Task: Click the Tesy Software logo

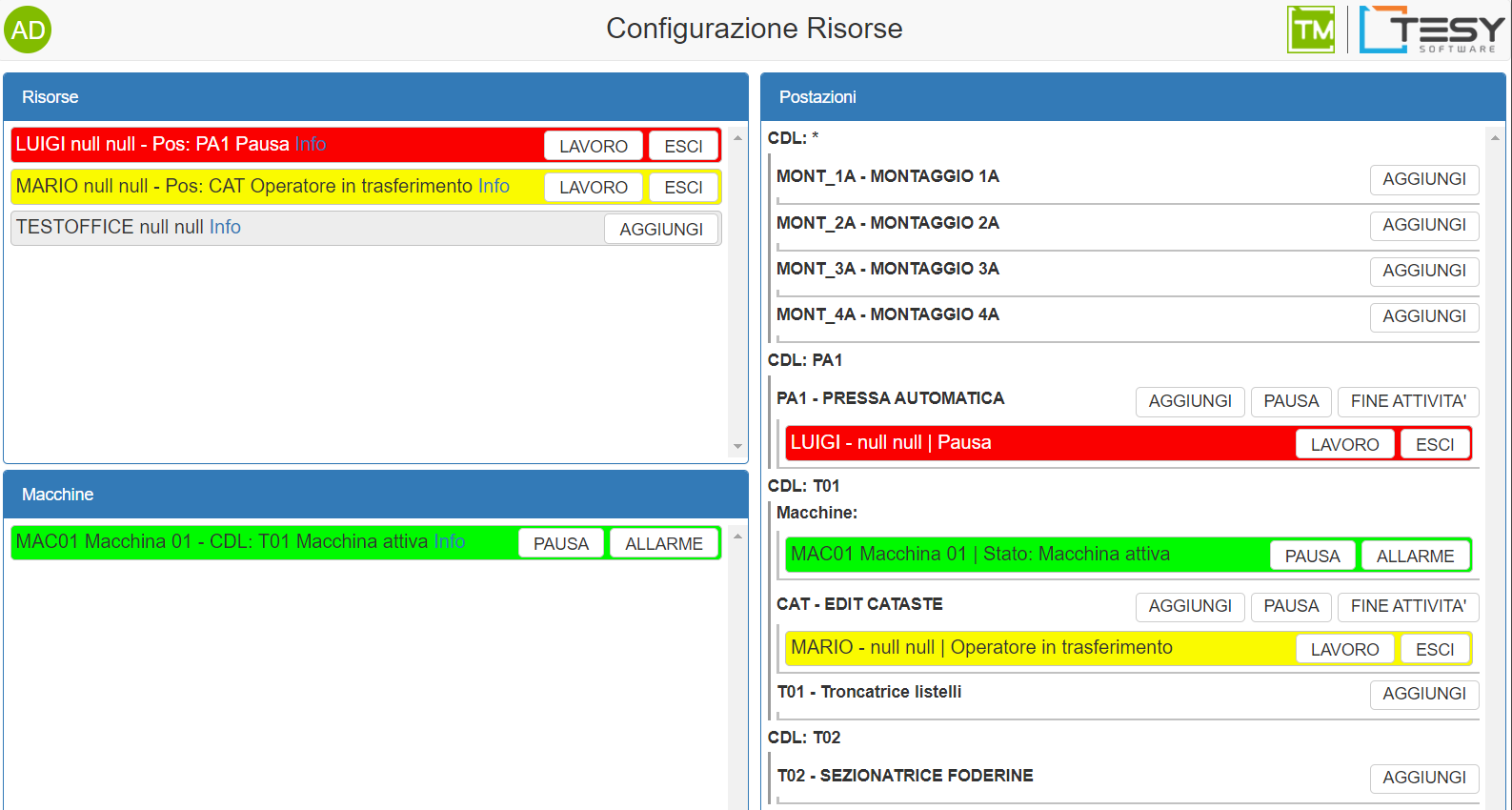Action: [1431, 30]
